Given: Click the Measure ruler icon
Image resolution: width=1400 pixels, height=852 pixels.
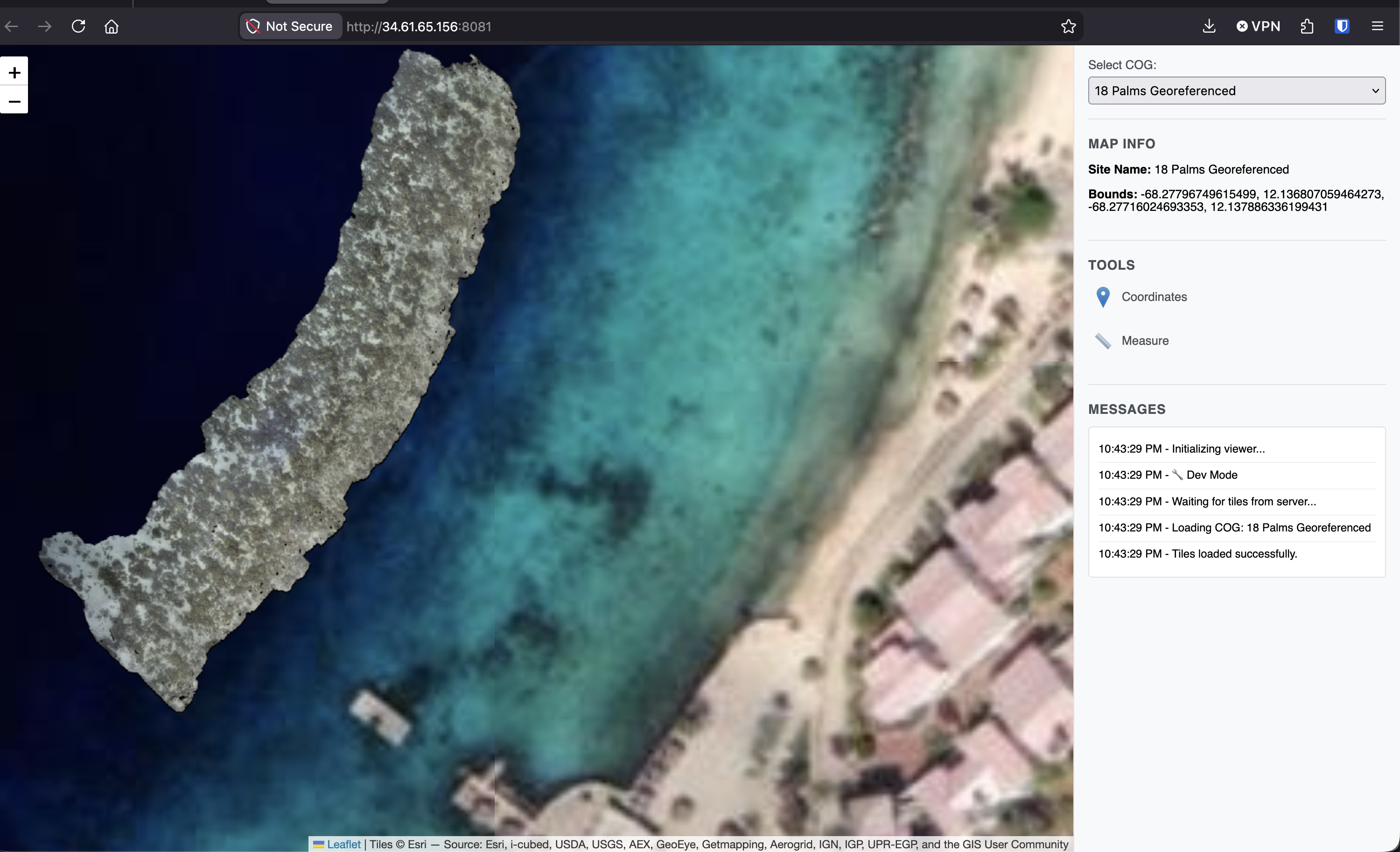Looking at the screenshot, I should (1102, 341).
